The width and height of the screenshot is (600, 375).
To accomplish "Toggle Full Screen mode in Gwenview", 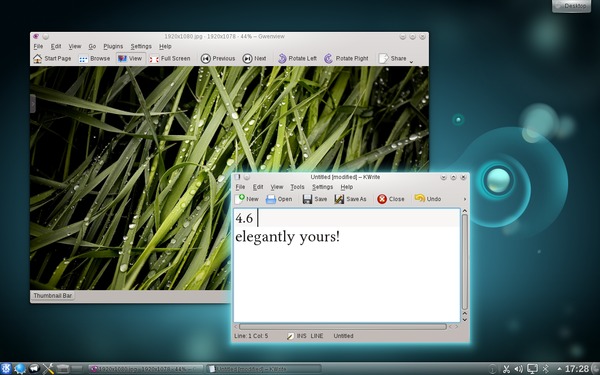I will coord(170,59).
